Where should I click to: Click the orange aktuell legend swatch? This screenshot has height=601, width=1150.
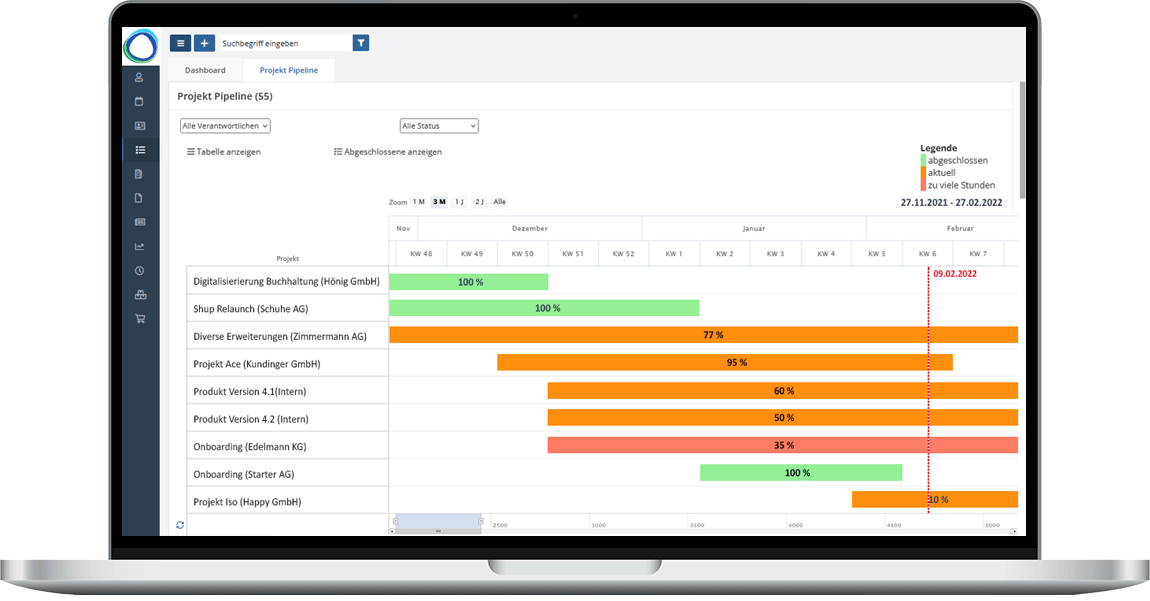[x=923, y=173]
